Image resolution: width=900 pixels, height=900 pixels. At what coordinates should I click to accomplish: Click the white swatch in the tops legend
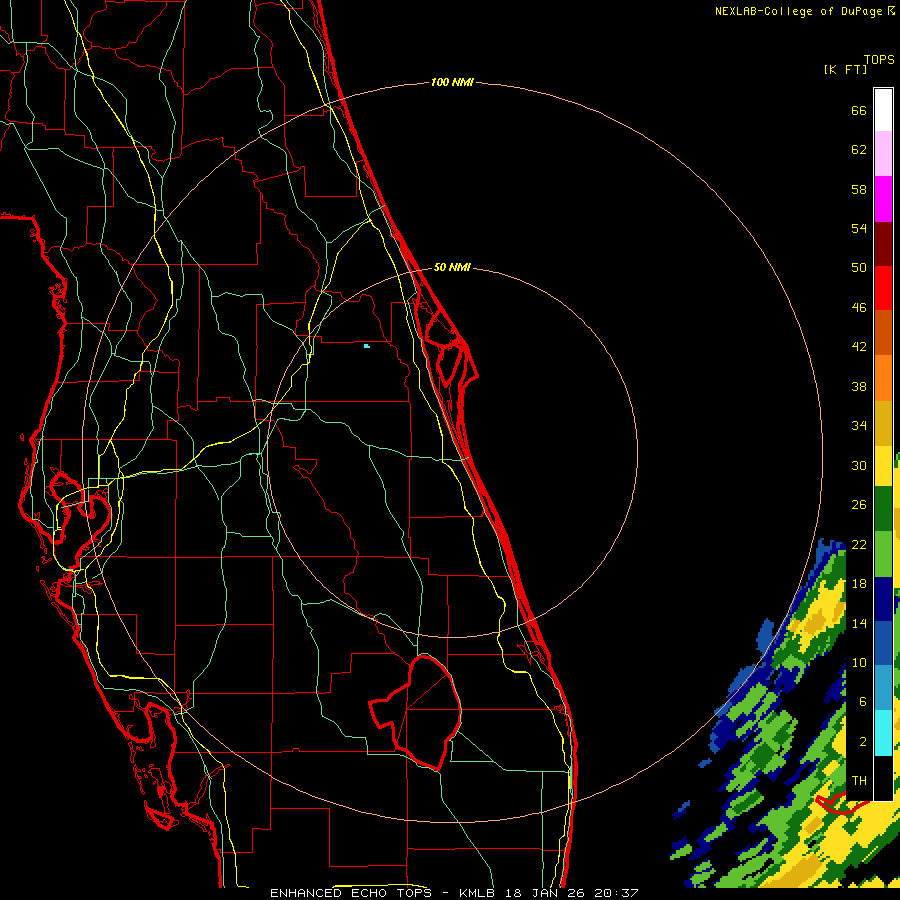coord(883,110)
